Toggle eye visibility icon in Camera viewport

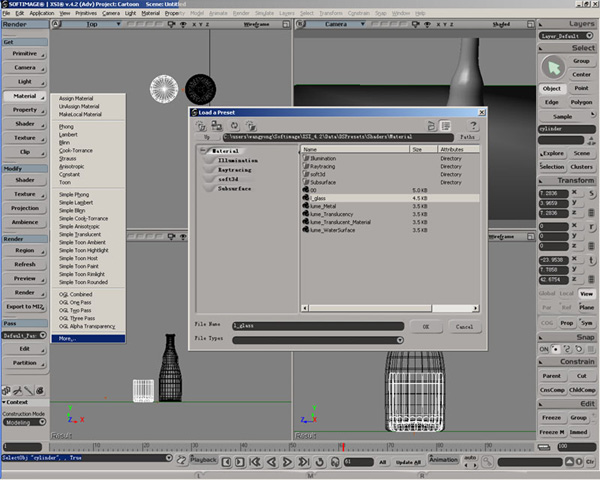point(427,24)
